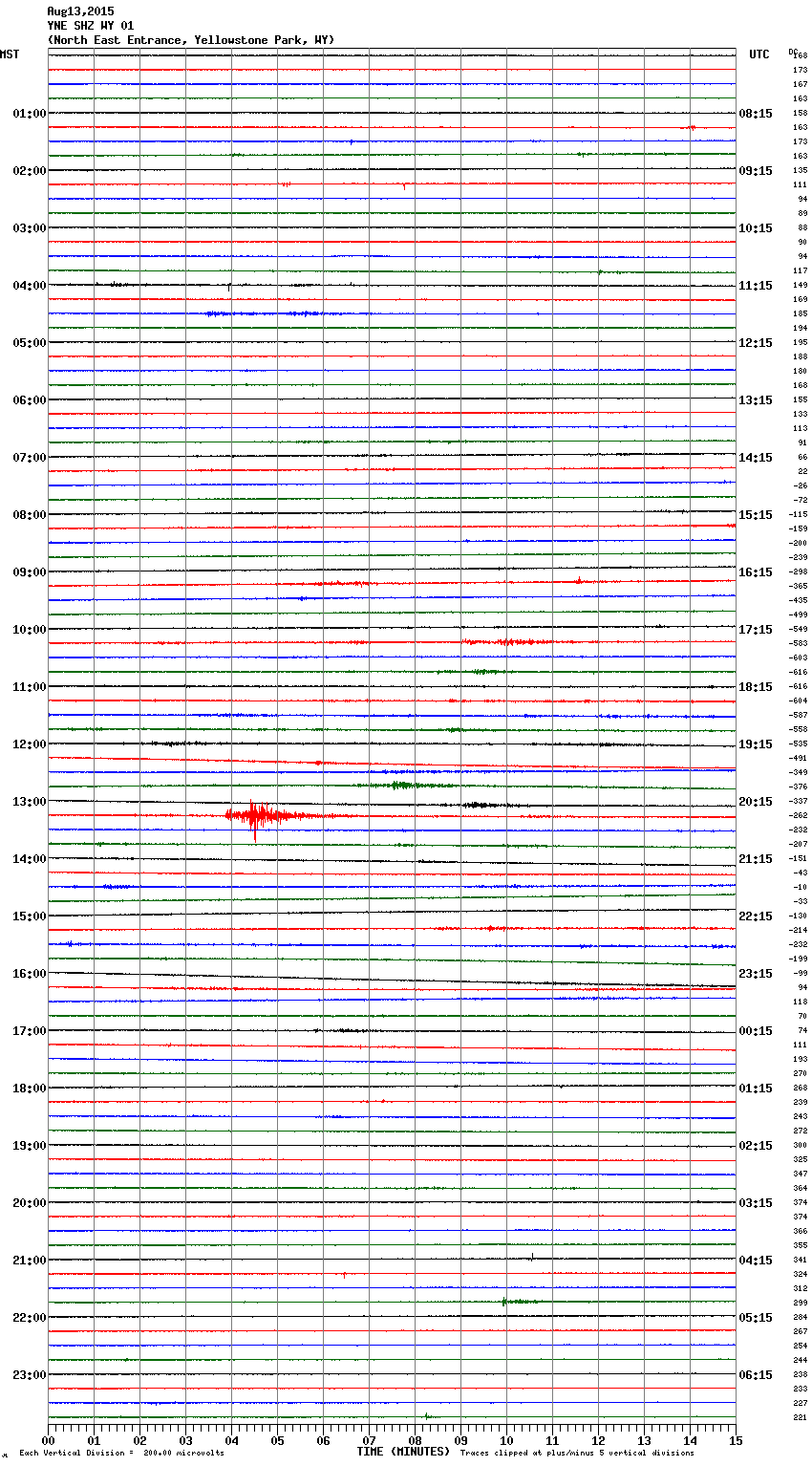The image size is (812, 1466).
Task: Click the 11:15 UTC row label
Action: tap(756, 286)
